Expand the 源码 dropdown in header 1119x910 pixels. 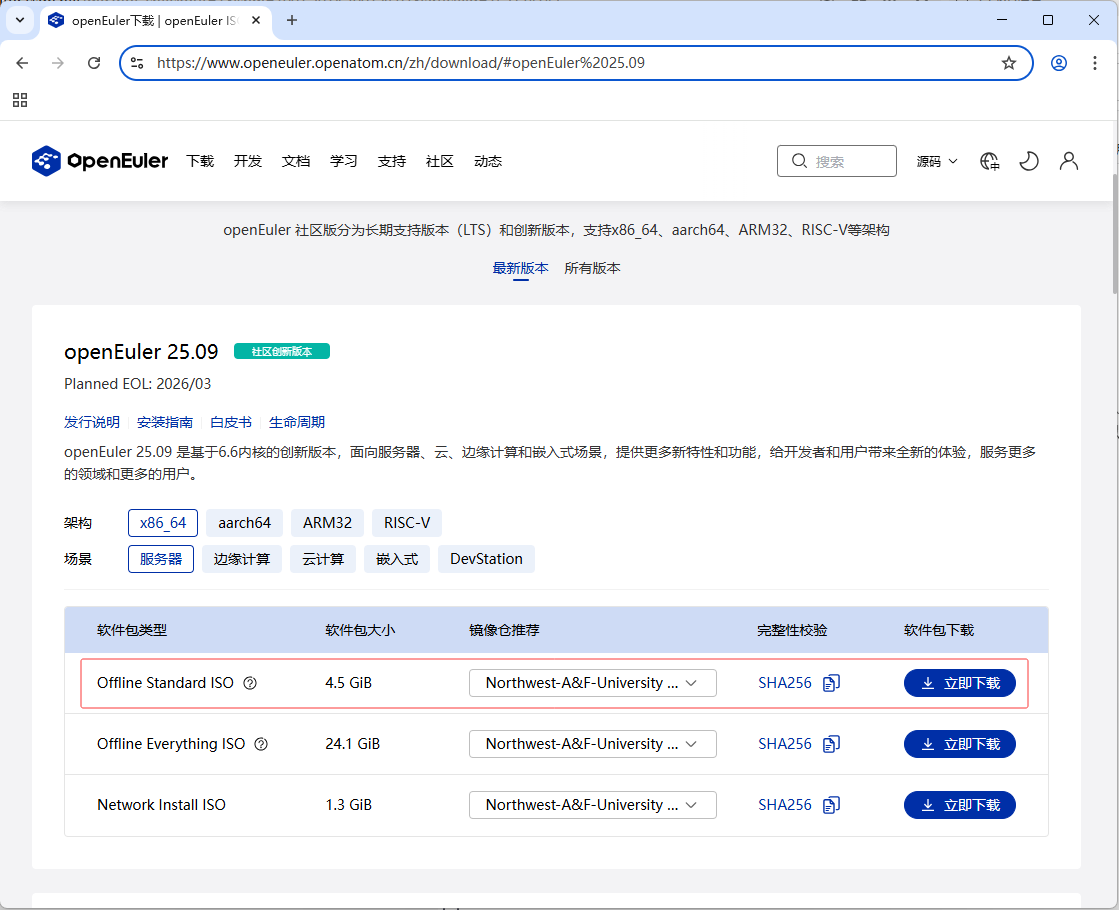[x=936, y=161]
